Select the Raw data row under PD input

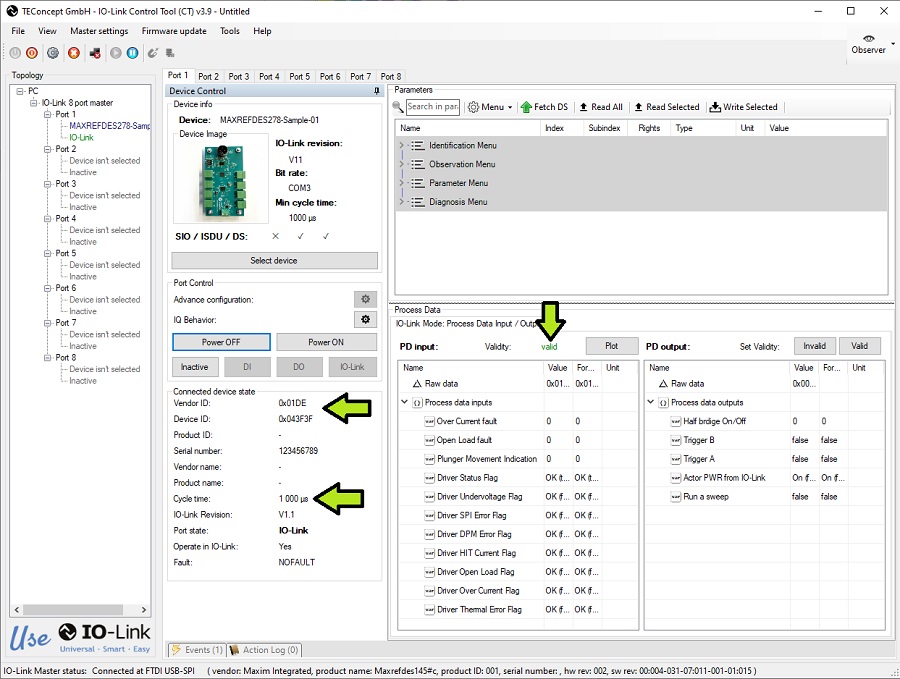(x=518, y=383)
